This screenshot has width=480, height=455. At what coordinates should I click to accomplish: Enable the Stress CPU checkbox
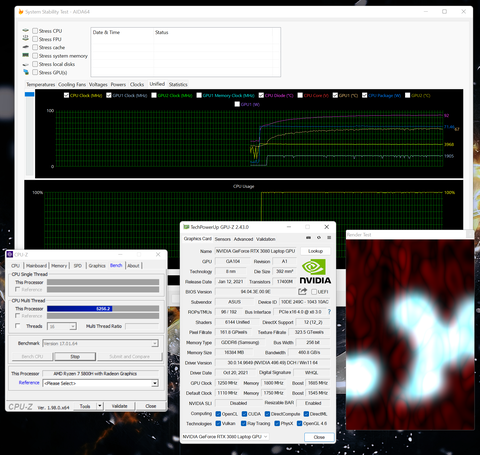click(x=35, y=31)
